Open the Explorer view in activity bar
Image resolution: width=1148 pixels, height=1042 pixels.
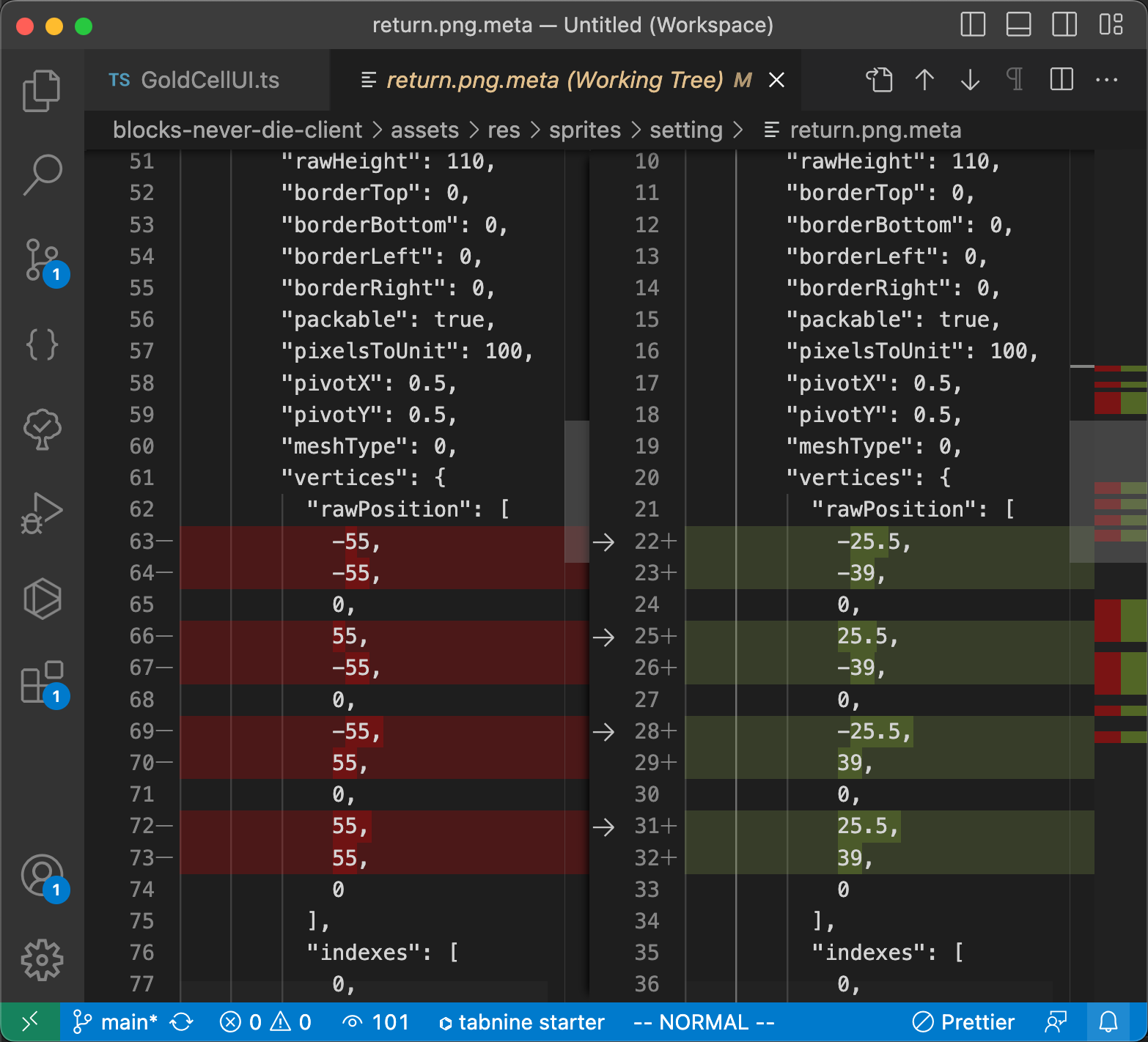click(x=42, y=91)
